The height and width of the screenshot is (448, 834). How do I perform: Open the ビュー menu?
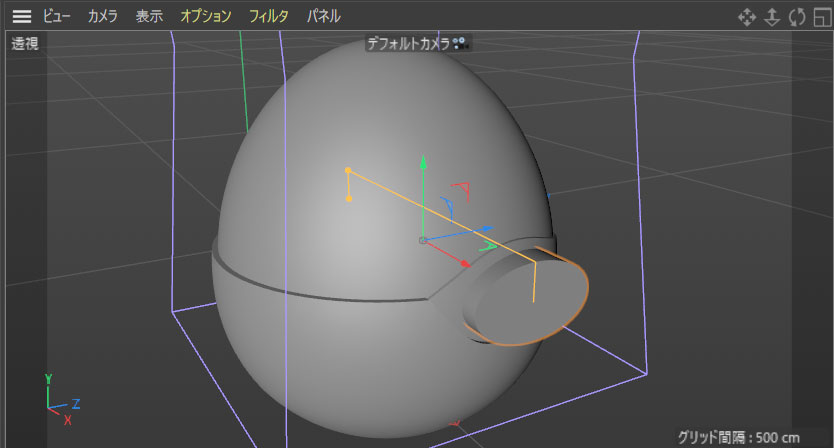56,16
